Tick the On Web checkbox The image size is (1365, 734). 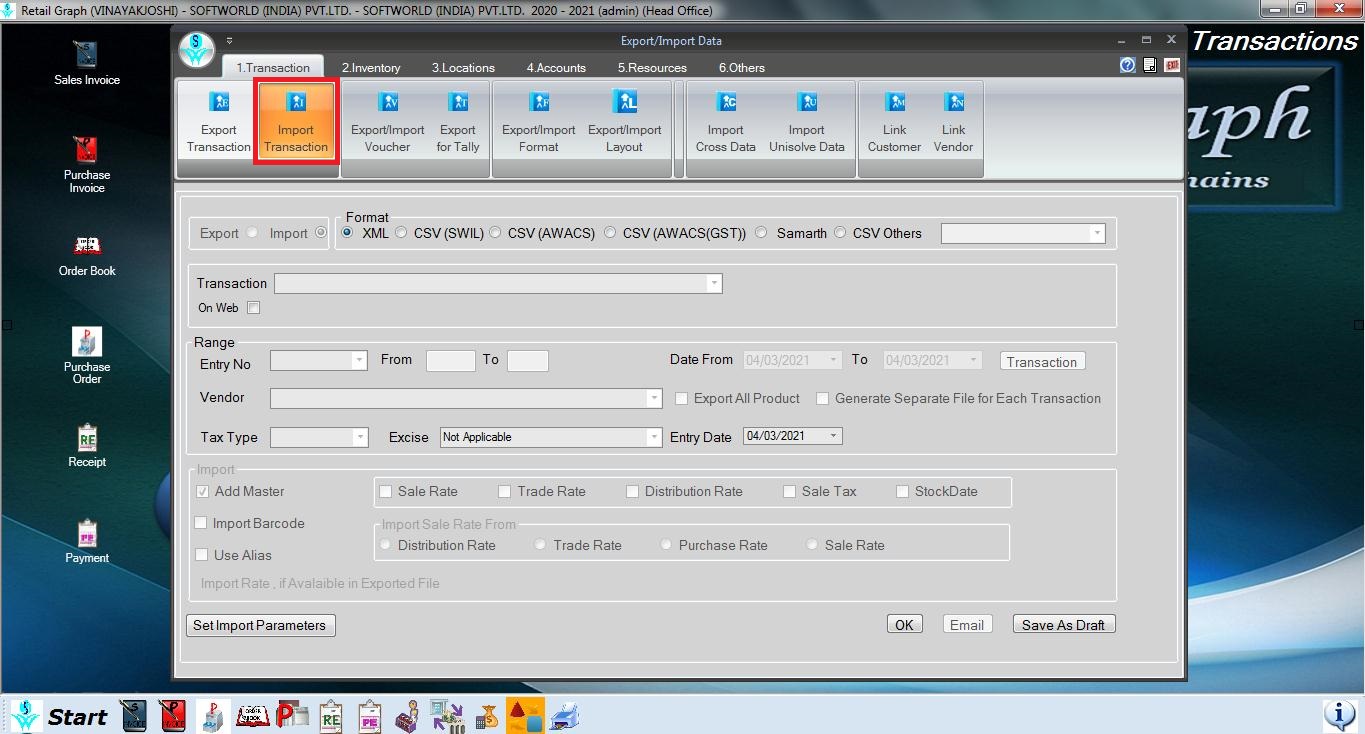(254, 308)
